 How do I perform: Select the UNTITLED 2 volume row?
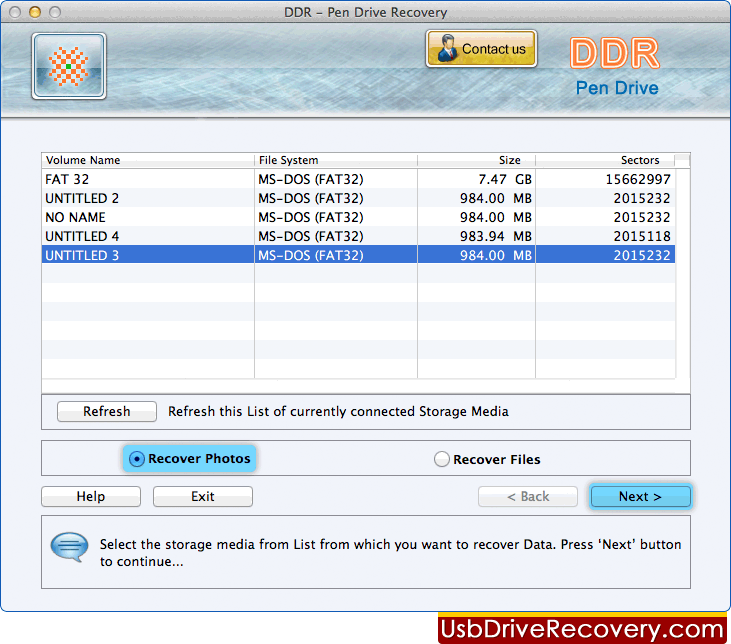point(358,198)
